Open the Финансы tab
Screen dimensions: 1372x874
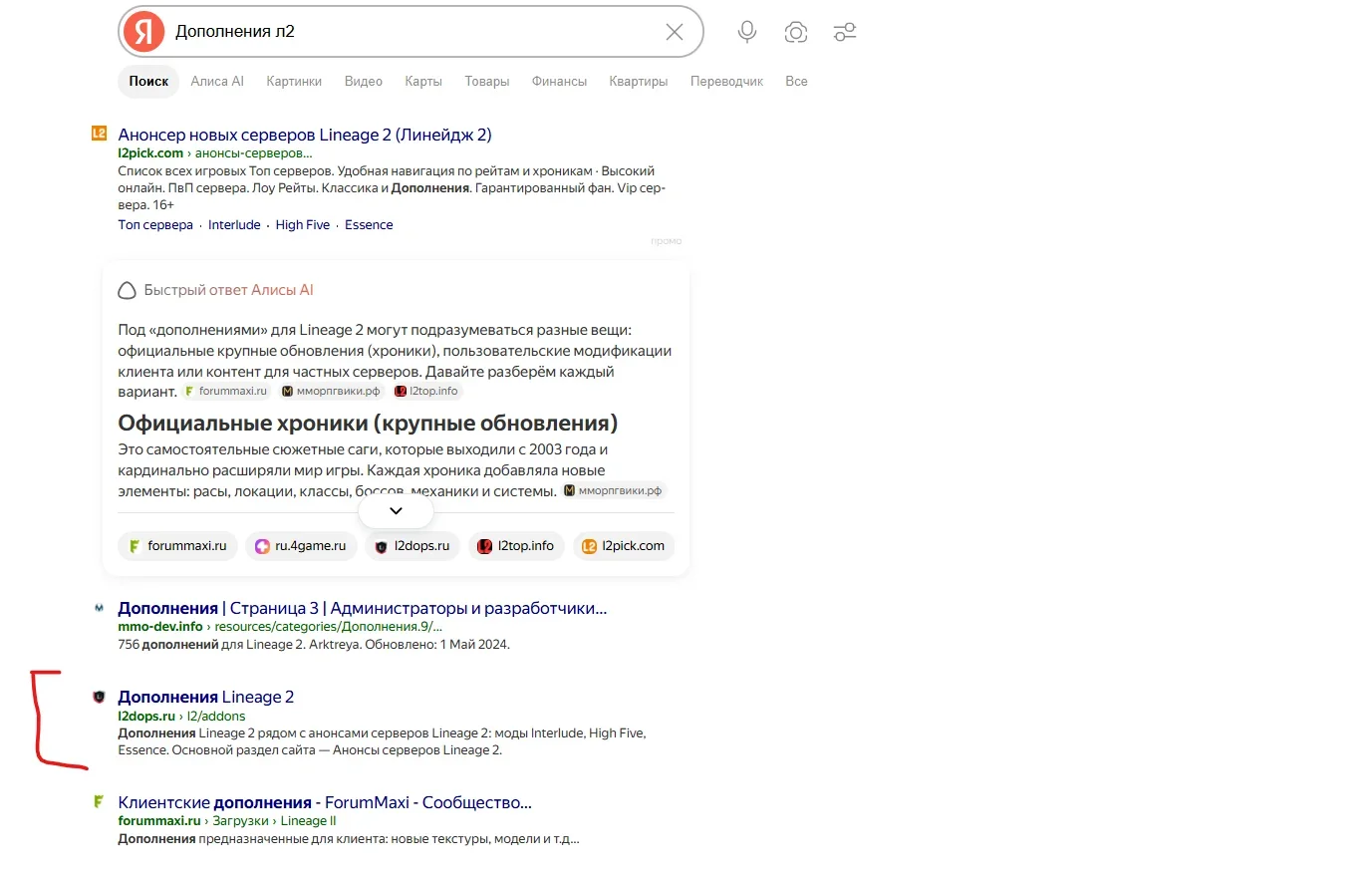[x=559, y=82]
